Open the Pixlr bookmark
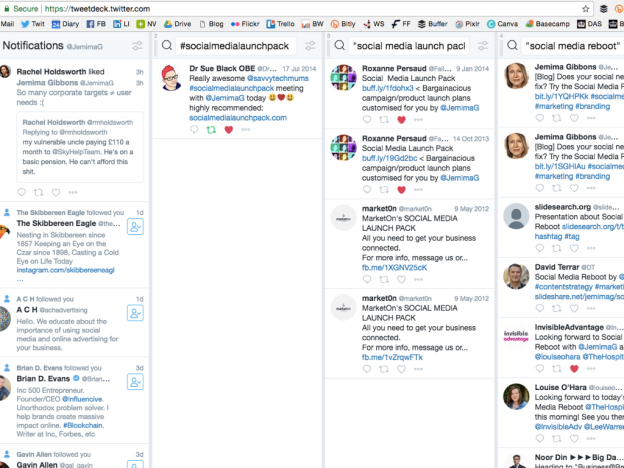The image size is (624, 468). click(468, 24)
